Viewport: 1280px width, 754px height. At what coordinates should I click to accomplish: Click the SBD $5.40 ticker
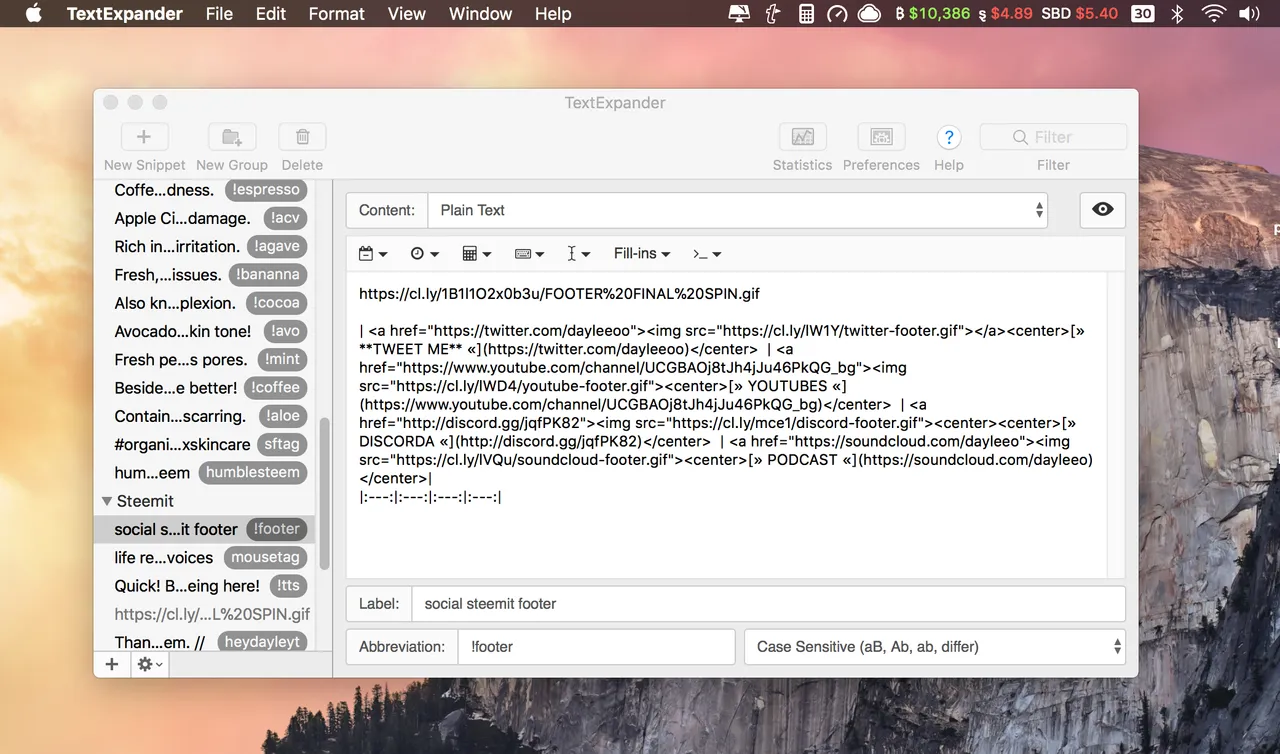pos(1080,14)
